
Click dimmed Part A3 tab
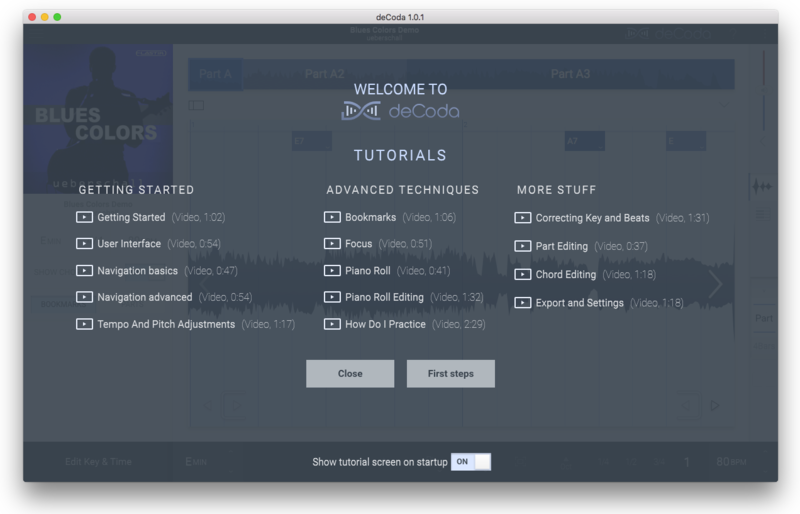pyautogui.click(x=570, y=74)
